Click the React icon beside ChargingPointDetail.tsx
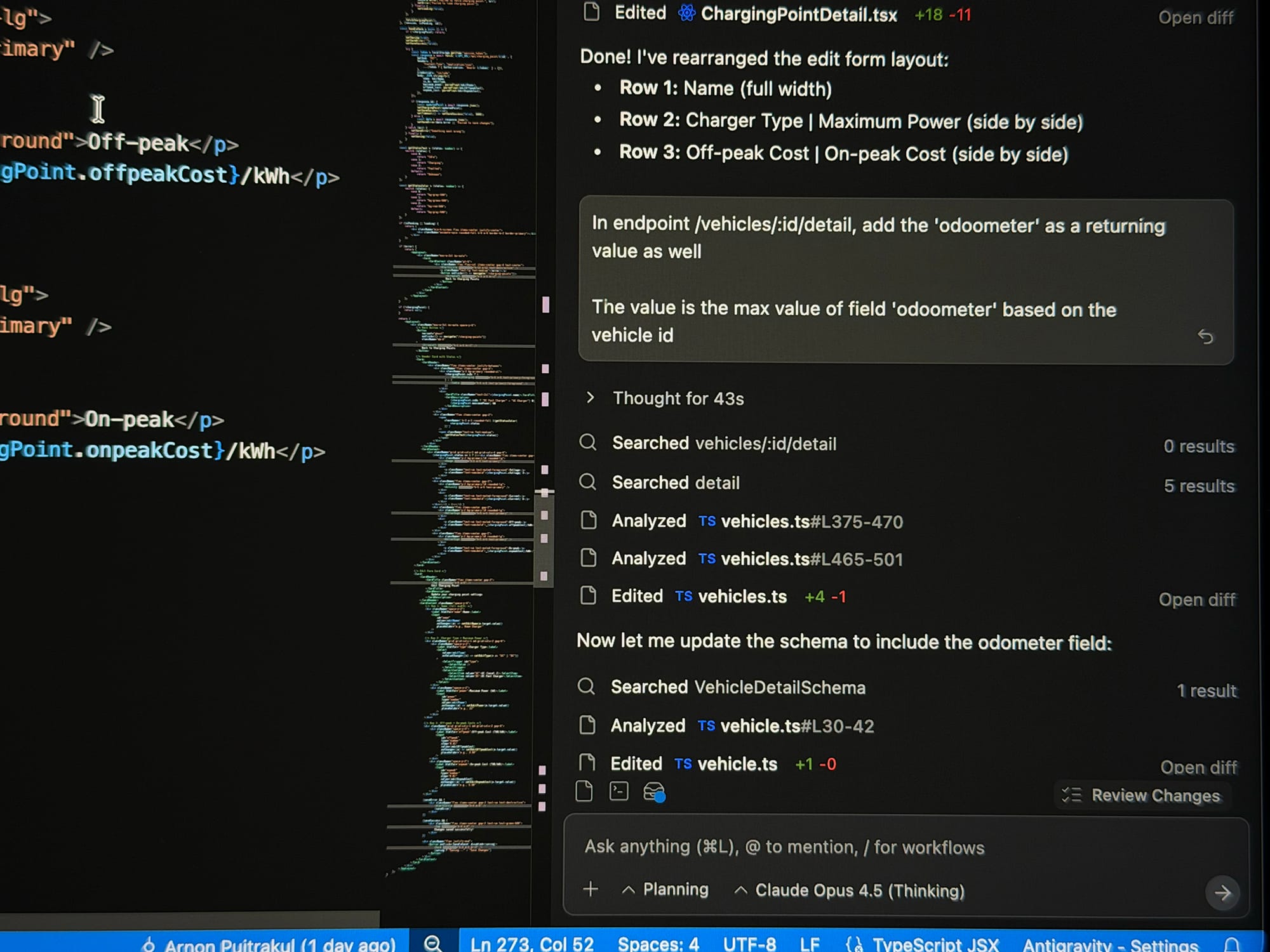Viewport: 1270px width, 952px height. tap(686, 13)
